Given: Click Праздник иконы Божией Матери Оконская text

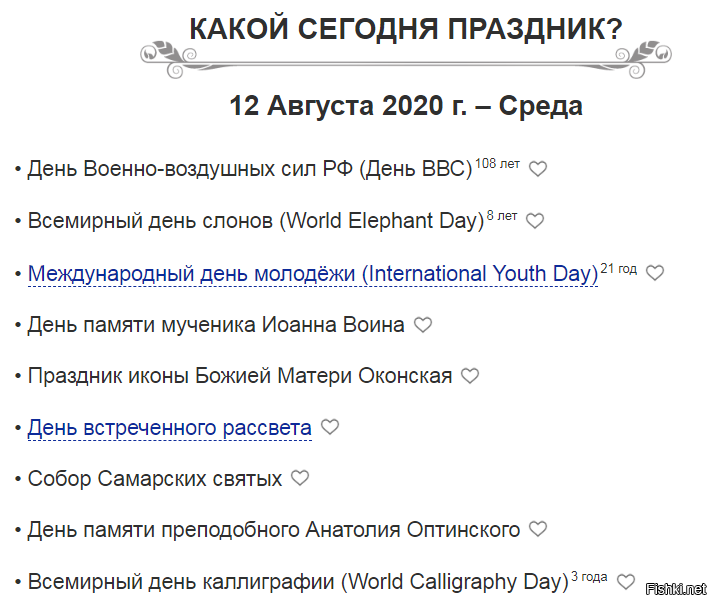Looking at the screenshot, I should click(239, 377).
